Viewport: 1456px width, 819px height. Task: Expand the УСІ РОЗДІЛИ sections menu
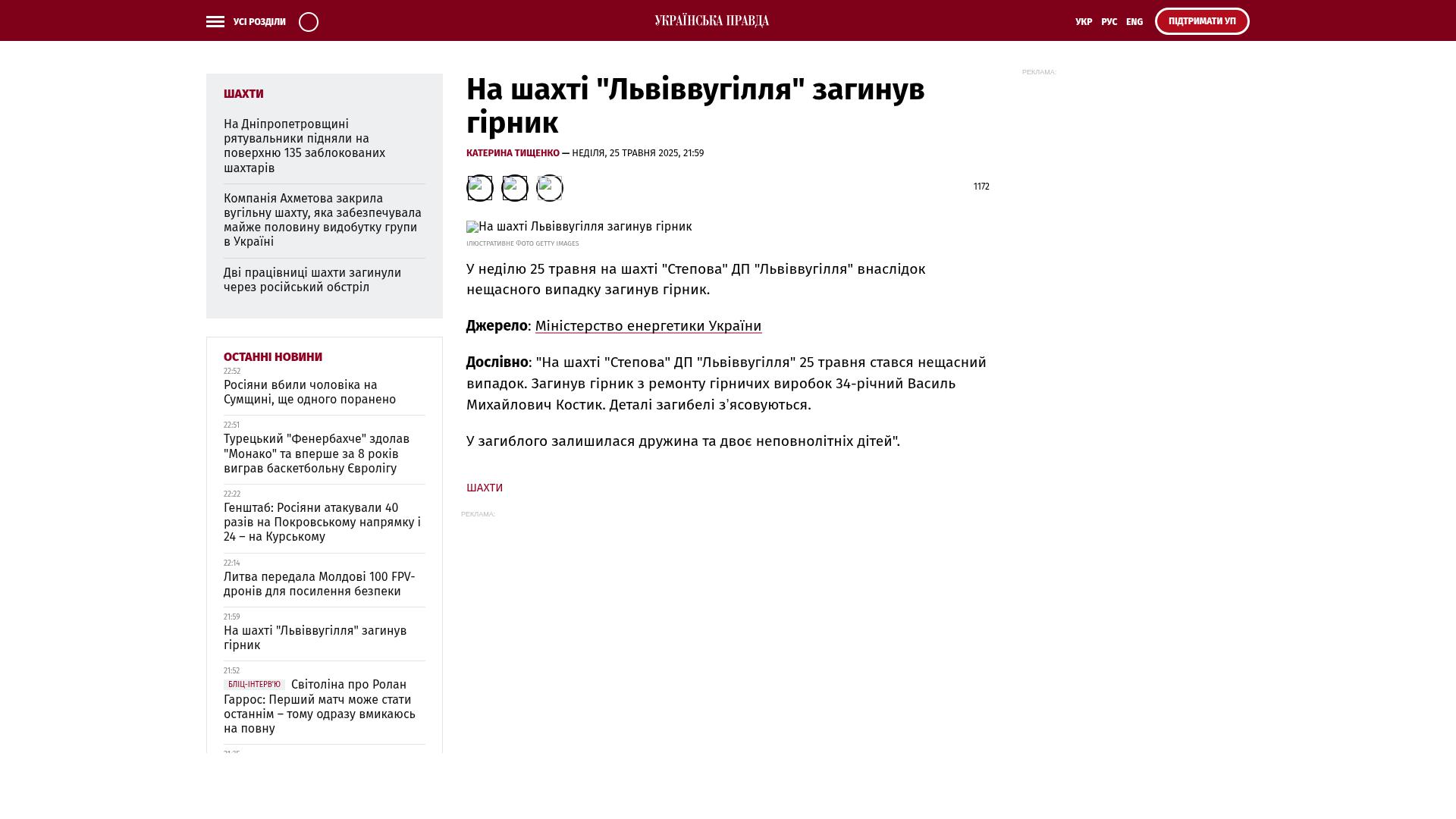pos(259,22)
